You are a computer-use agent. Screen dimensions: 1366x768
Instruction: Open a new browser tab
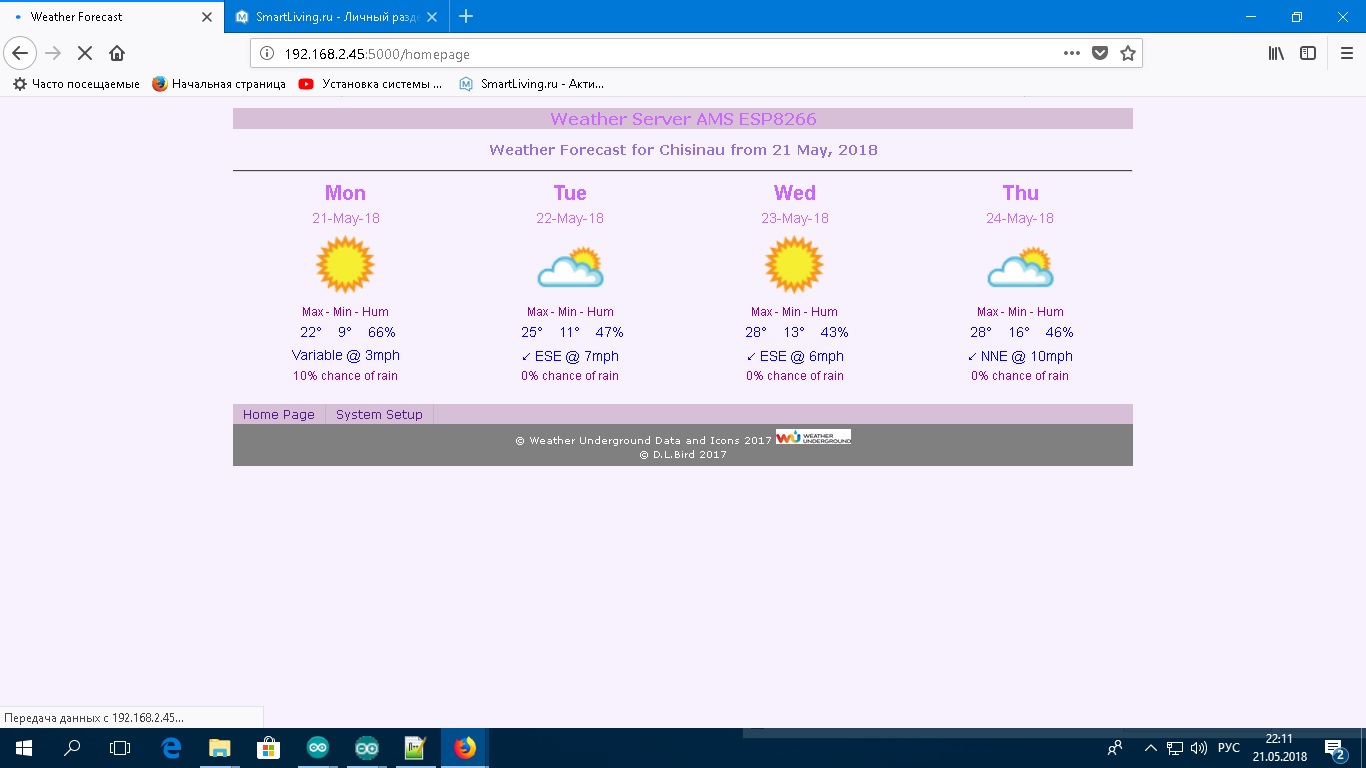coord(466,16)
